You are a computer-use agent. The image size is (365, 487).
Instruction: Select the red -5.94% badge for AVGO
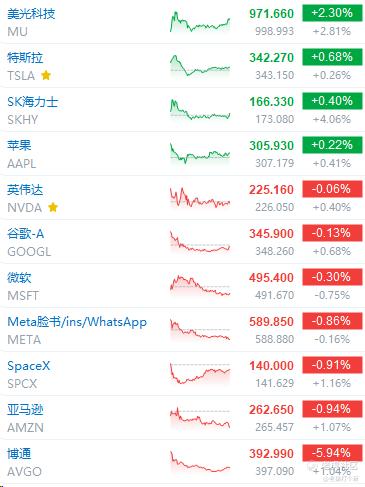332,453
